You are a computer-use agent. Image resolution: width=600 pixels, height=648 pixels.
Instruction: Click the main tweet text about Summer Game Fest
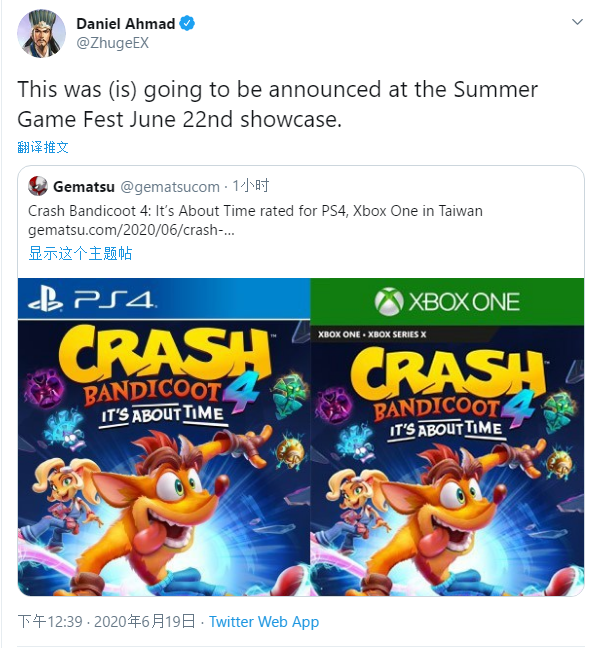(x=278, y=104)
